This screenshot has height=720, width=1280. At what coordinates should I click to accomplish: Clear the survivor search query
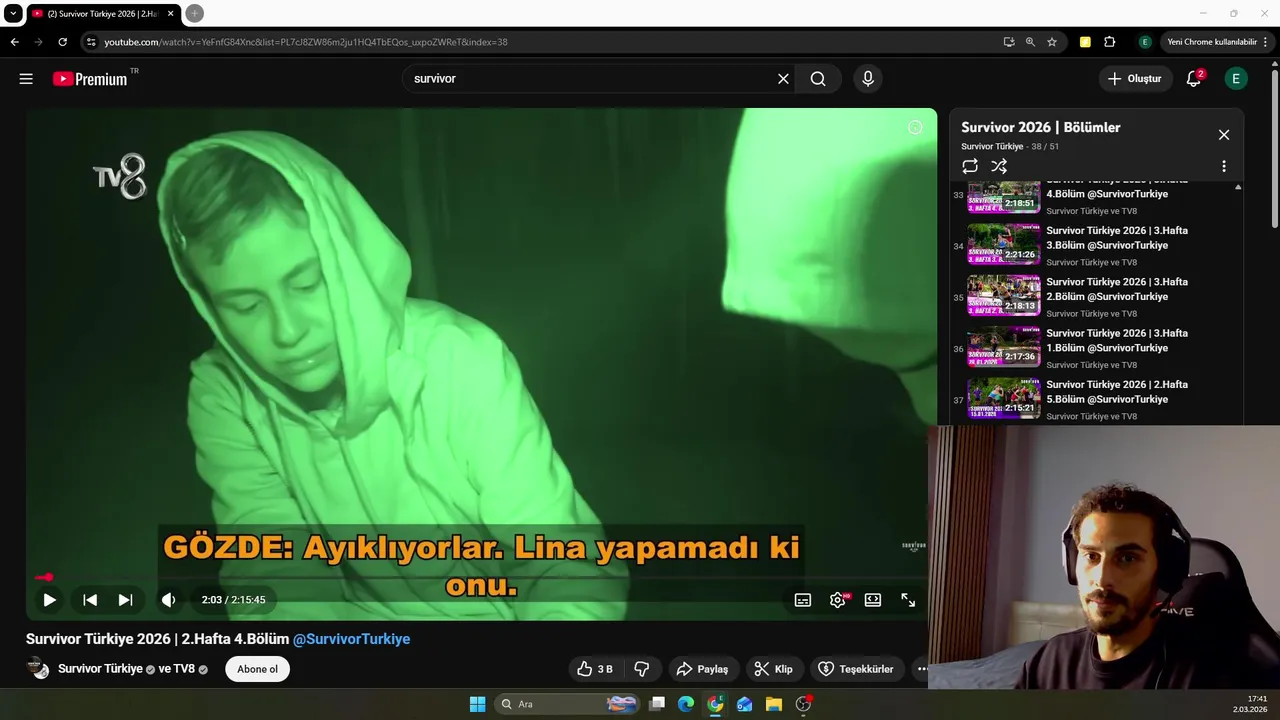(x=783, y=79)
